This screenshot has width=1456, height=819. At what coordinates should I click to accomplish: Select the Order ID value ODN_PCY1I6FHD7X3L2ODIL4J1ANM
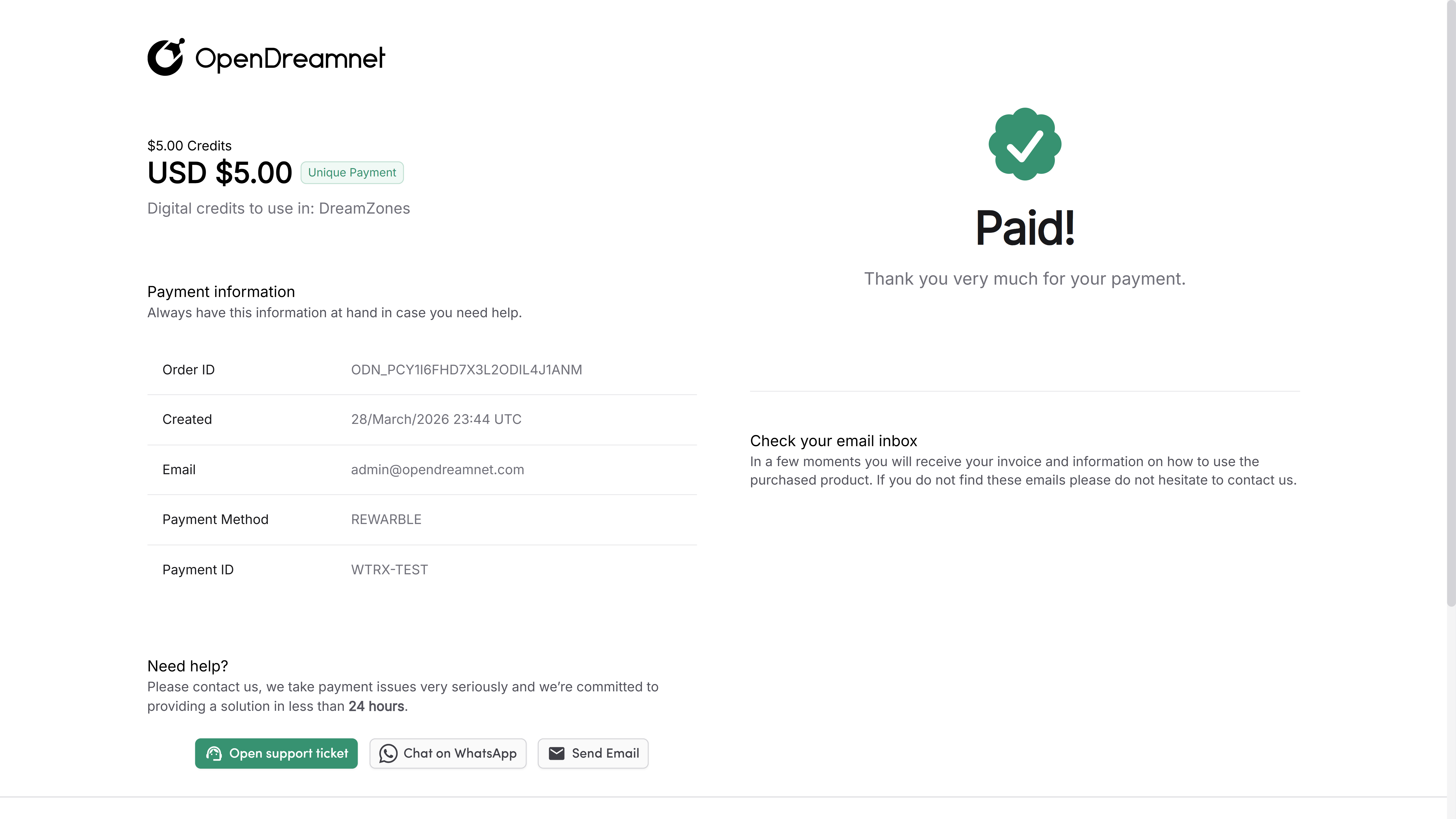click(466, 370)
